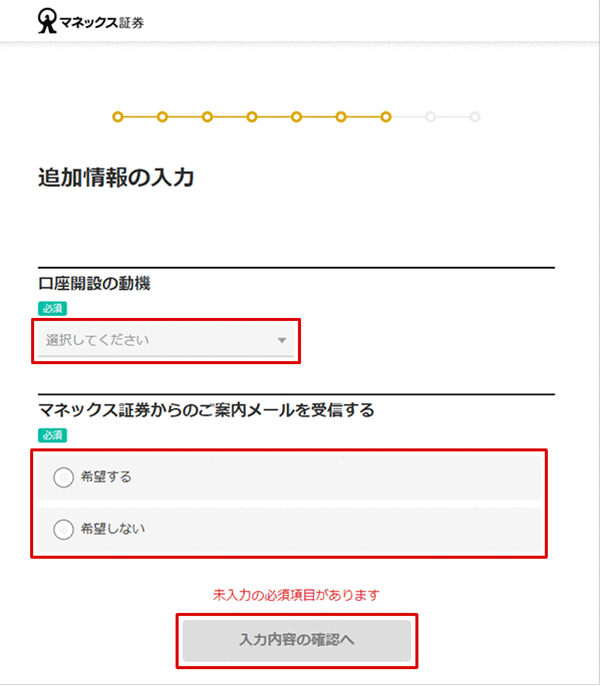This screenshot has width=600, height=686.
Task: Click the 必須 badge under 口座開設の動機
Action: click(52, 308)
